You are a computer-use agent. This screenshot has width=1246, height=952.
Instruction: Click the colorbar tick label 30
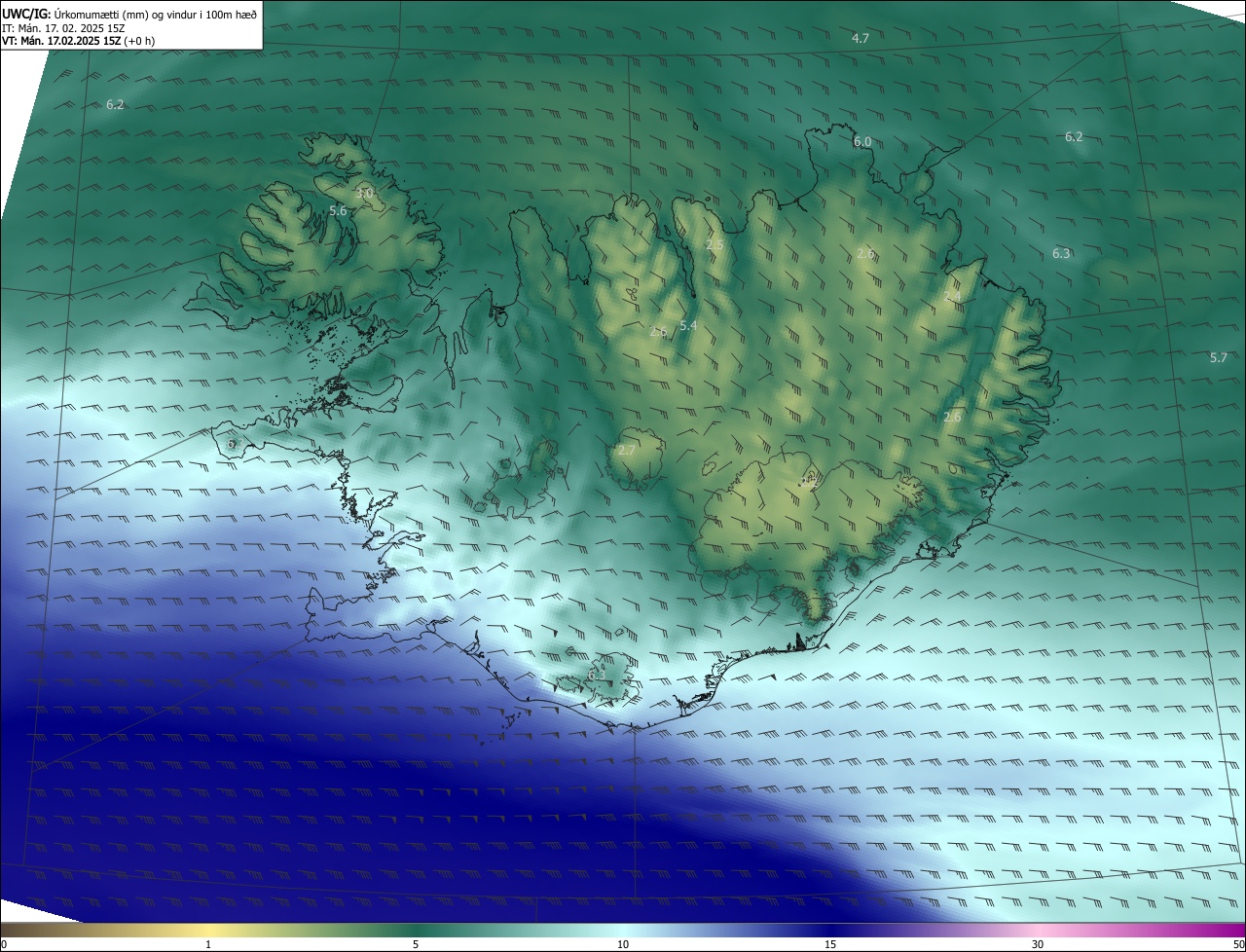pos(1038,944)
